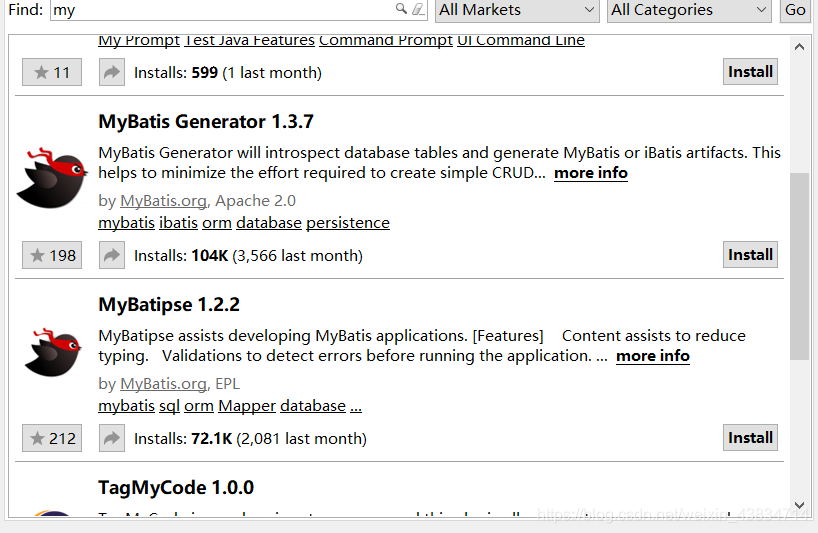Clear the Find field with eraser icon
The height and width of the screenshot is (533, 818).
(x=418, y=8)
